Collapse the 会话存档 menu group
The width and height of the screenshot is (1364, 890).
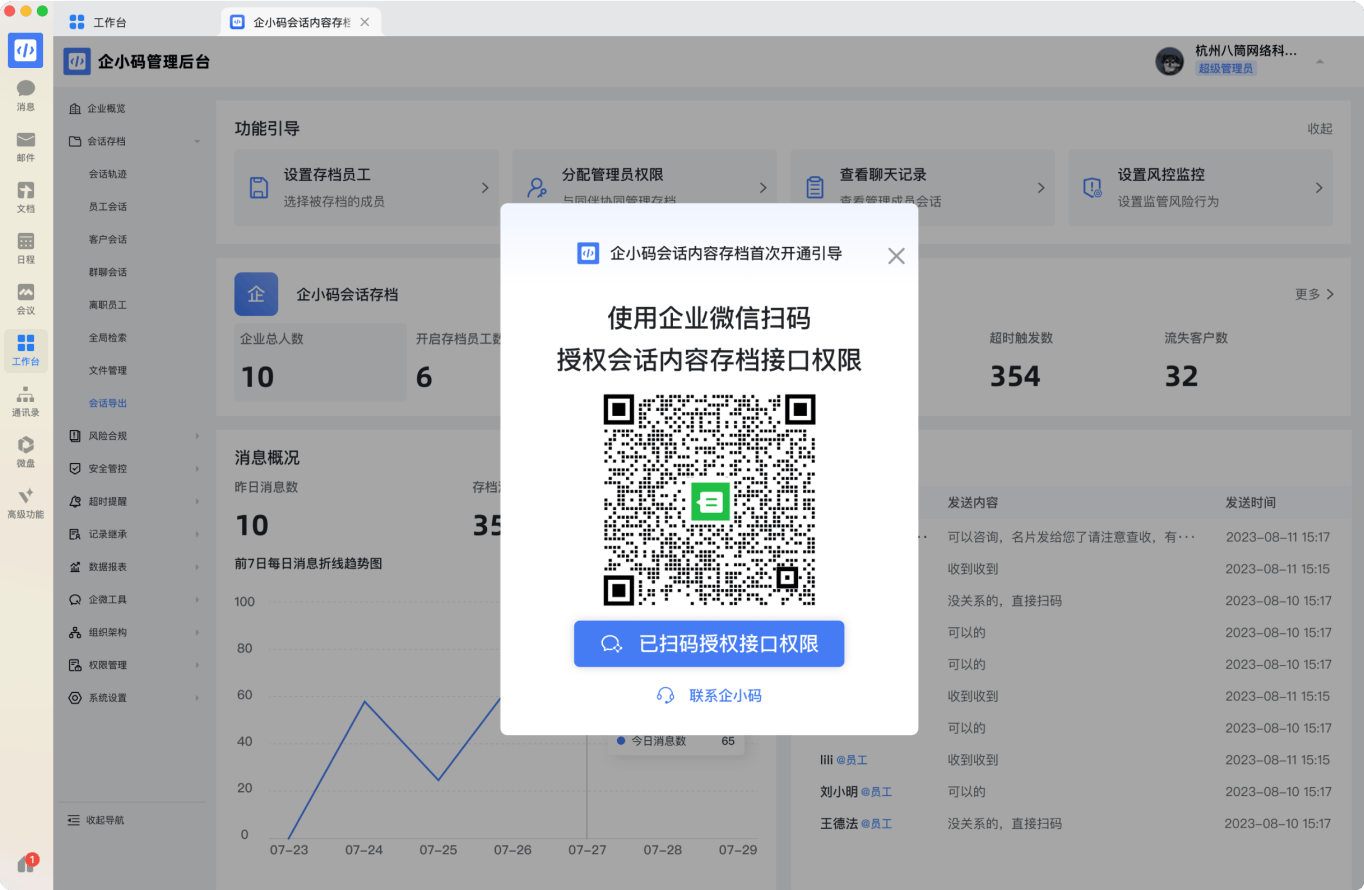197,141
